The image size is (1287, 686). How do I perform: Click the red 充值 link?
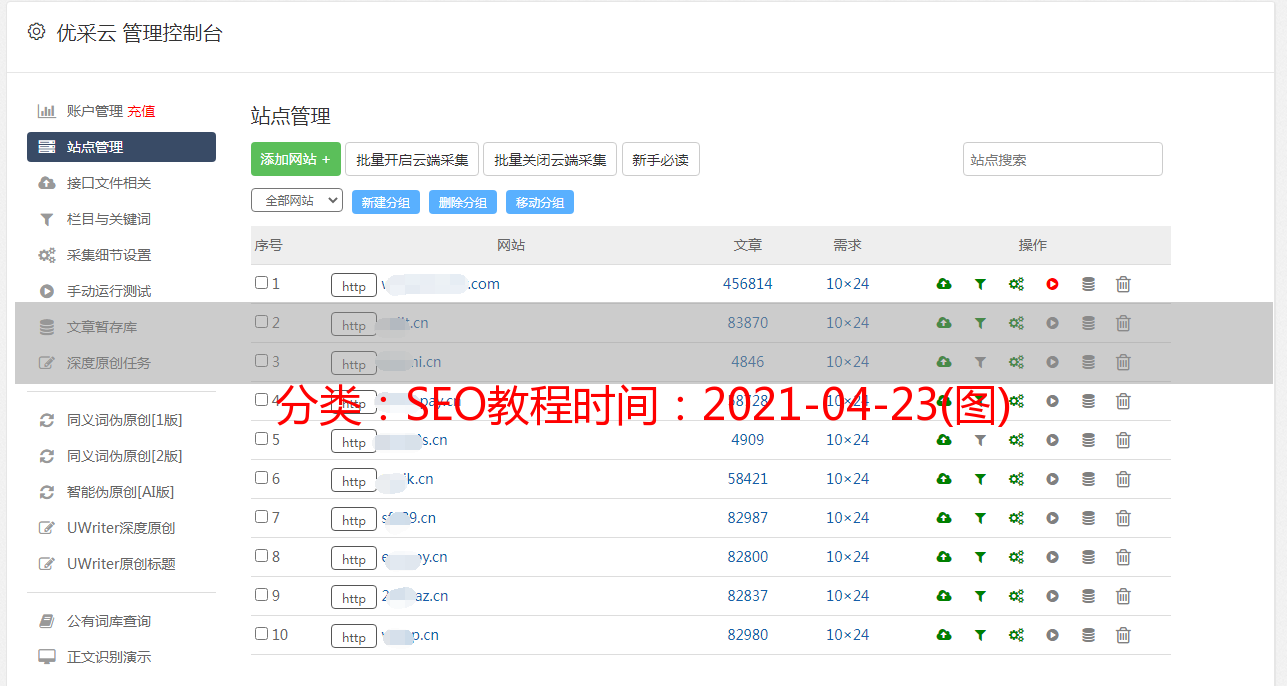[141, 111]
